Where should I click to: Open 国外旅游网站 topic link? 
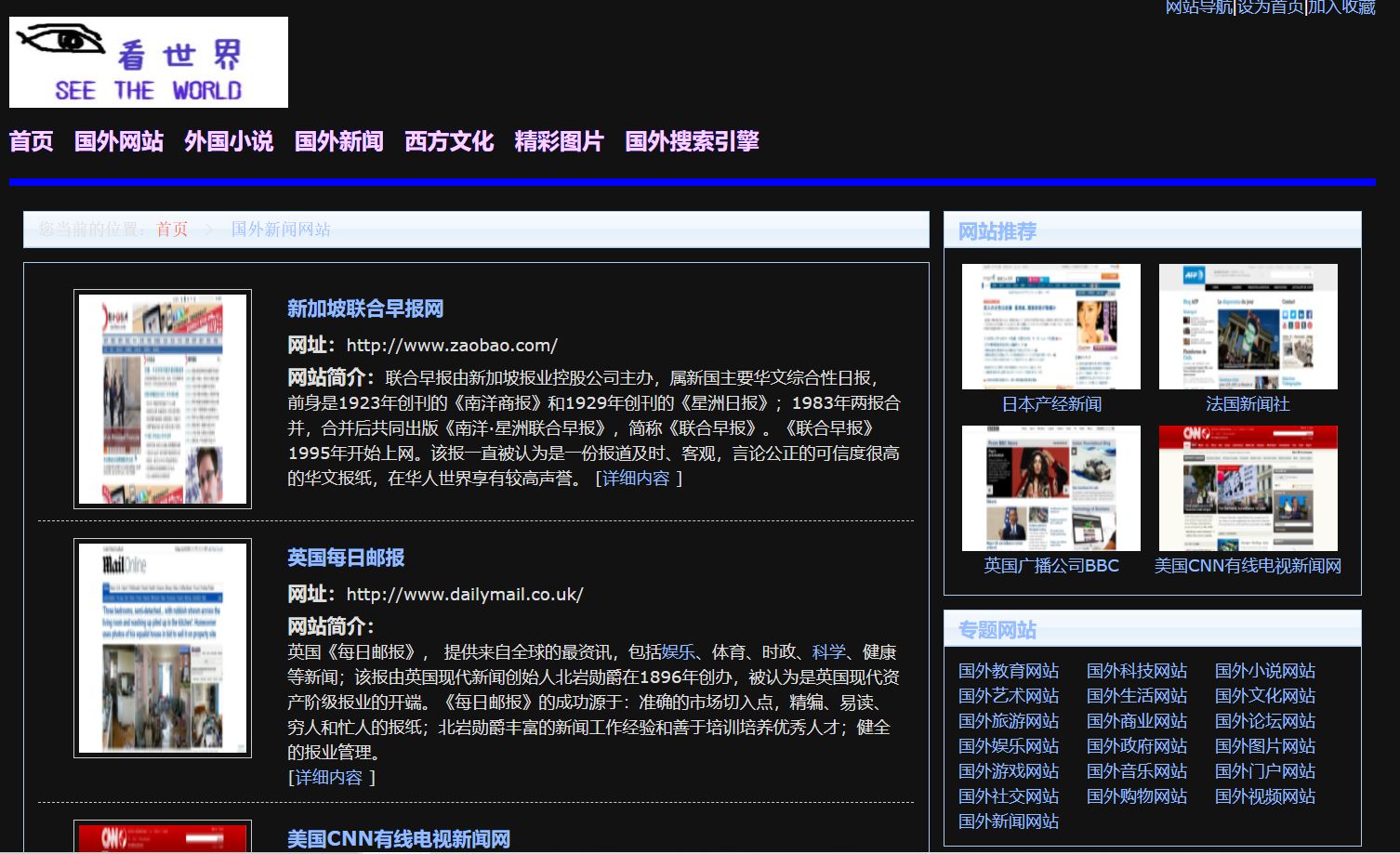[x=1009, y=721]
